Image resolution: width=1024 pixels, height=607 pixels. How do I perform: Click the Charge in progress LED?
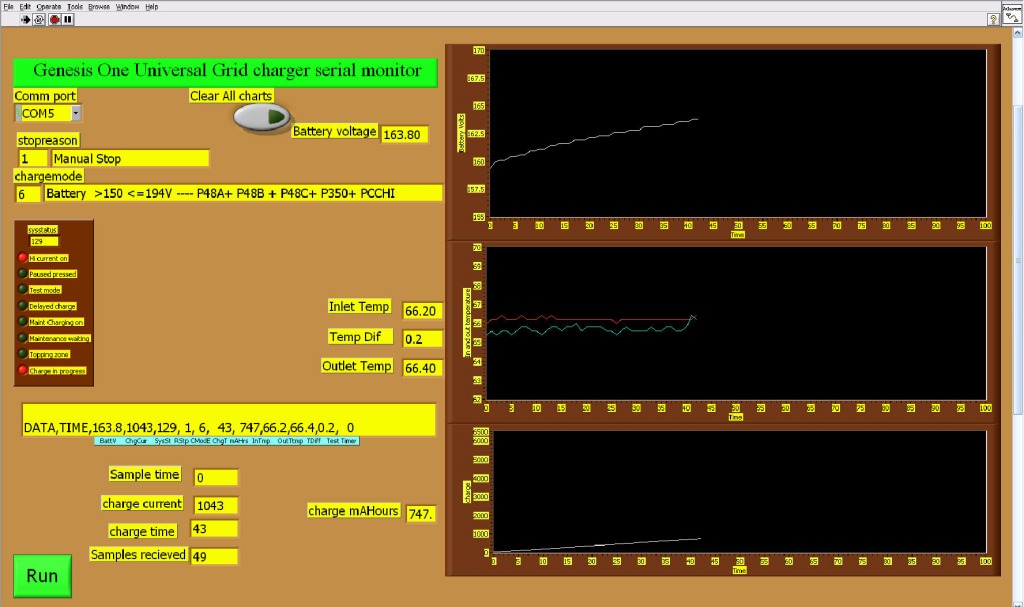tap(23, 370)
